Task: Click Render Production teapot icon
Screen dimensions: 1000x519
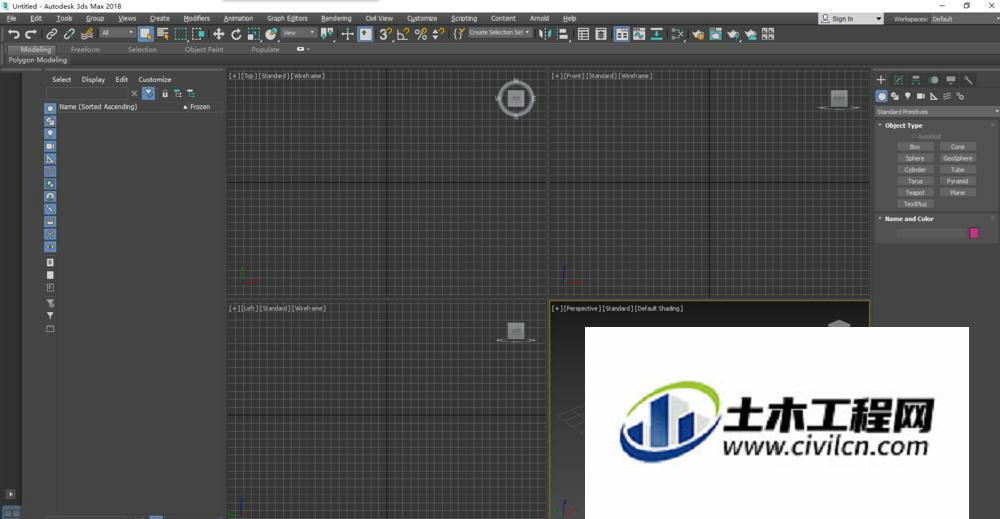Action: tap(733, 34)
